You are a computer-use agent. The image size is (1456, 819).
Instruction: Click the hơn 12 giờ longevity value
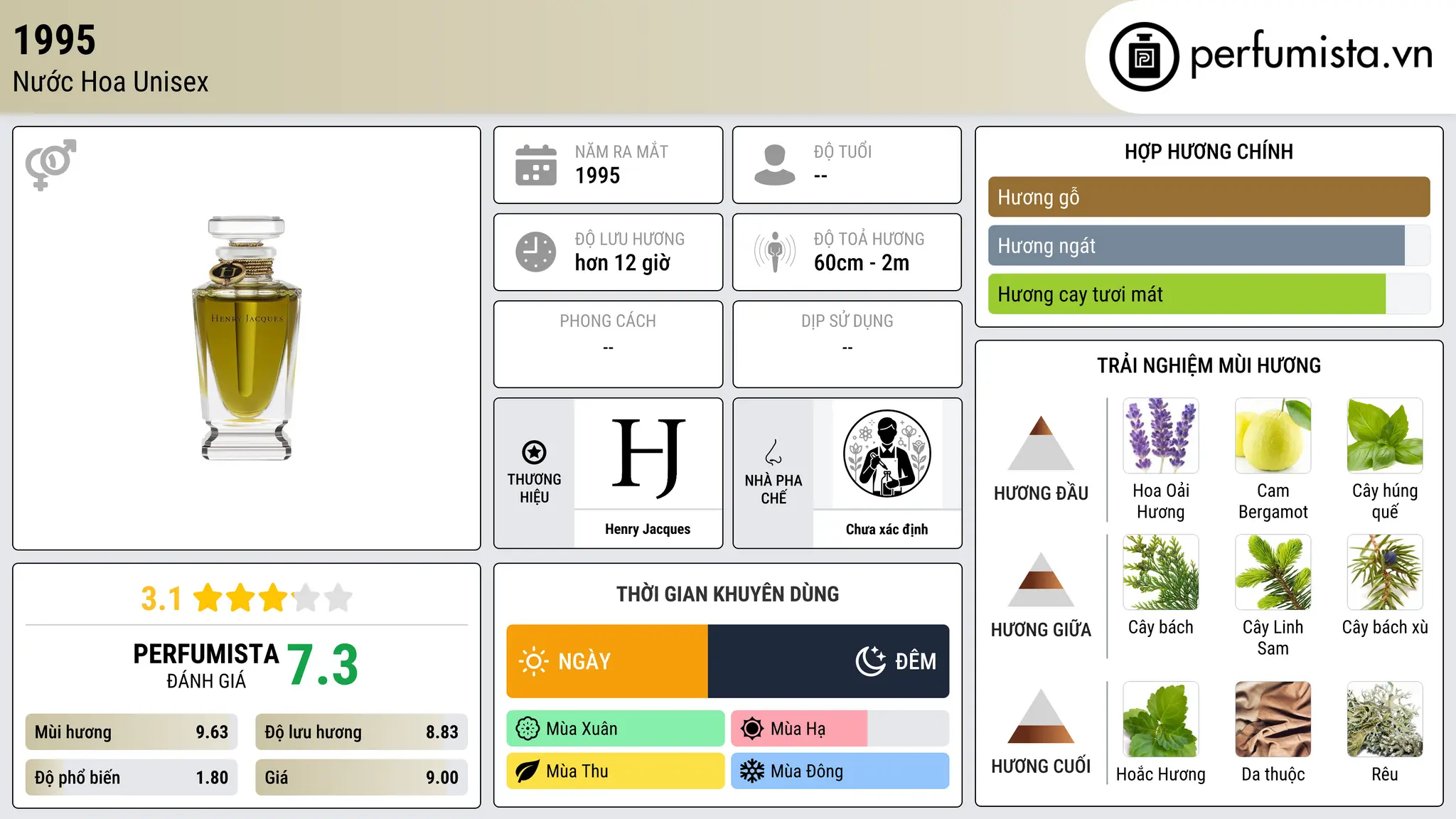pyautogui.click(x=622, y=263)
